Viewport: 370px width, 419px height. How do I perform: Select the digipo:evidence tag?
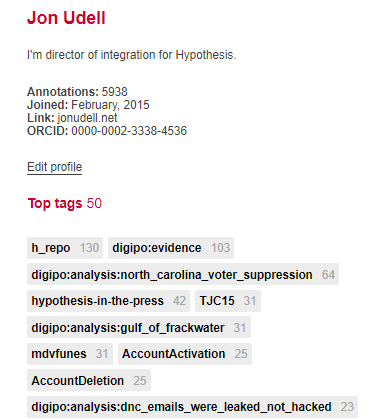point(171,248)
